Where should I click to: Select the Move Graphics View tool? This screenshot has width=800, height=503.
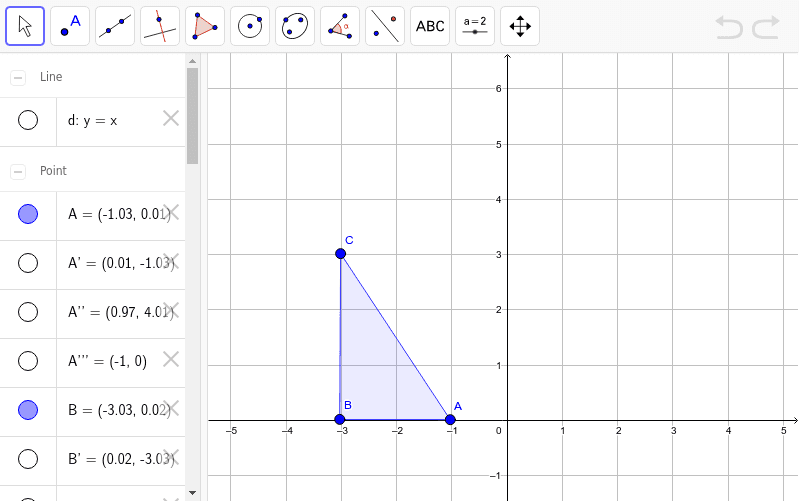(x=520, y=26)
